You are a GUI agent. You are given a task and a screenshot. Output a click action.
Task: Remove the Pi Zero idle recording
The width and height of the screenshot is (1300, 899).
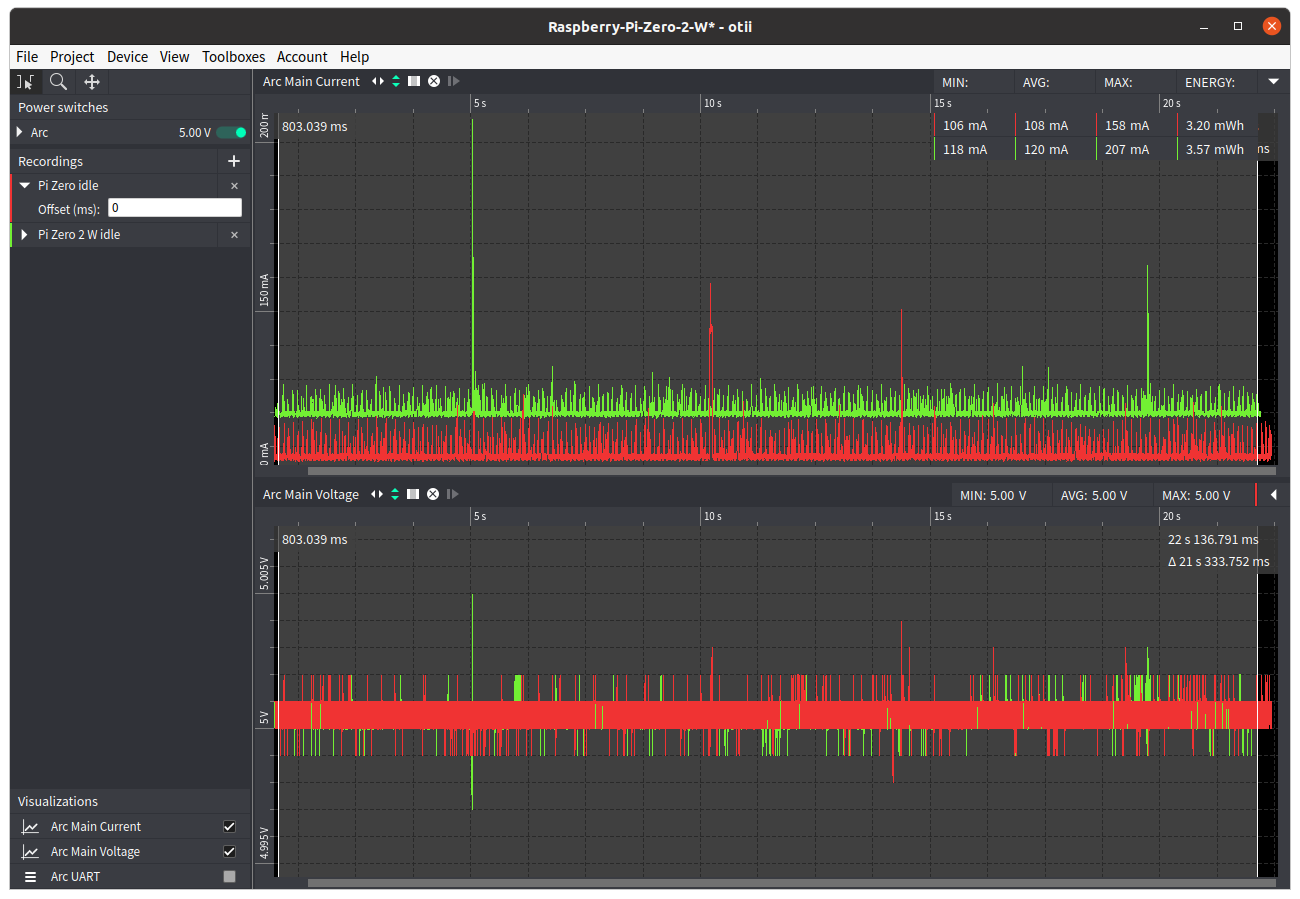[x=235, y=186]
